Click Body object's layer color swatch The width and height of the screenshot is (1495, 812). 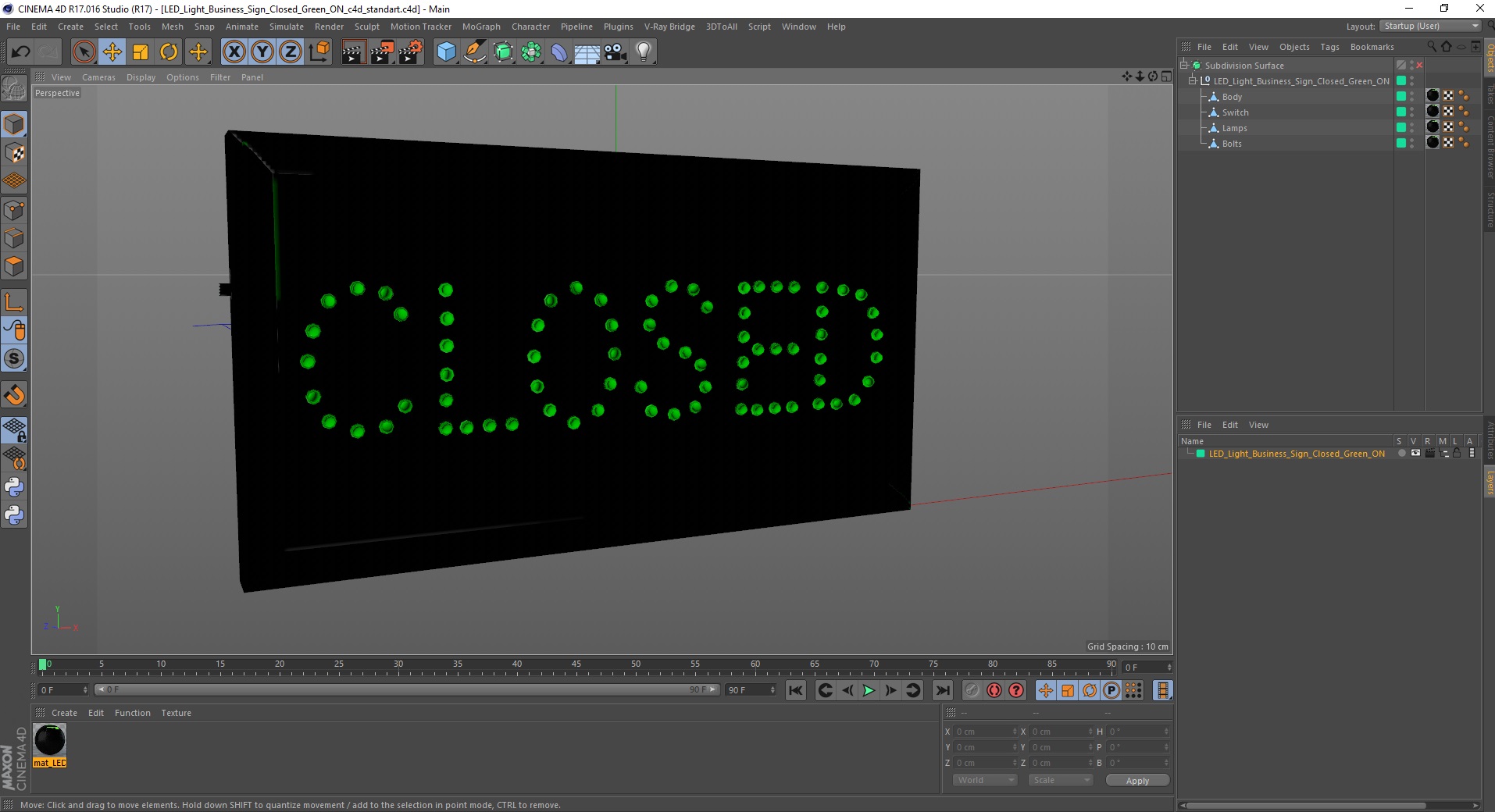(x=1401, y=97)
